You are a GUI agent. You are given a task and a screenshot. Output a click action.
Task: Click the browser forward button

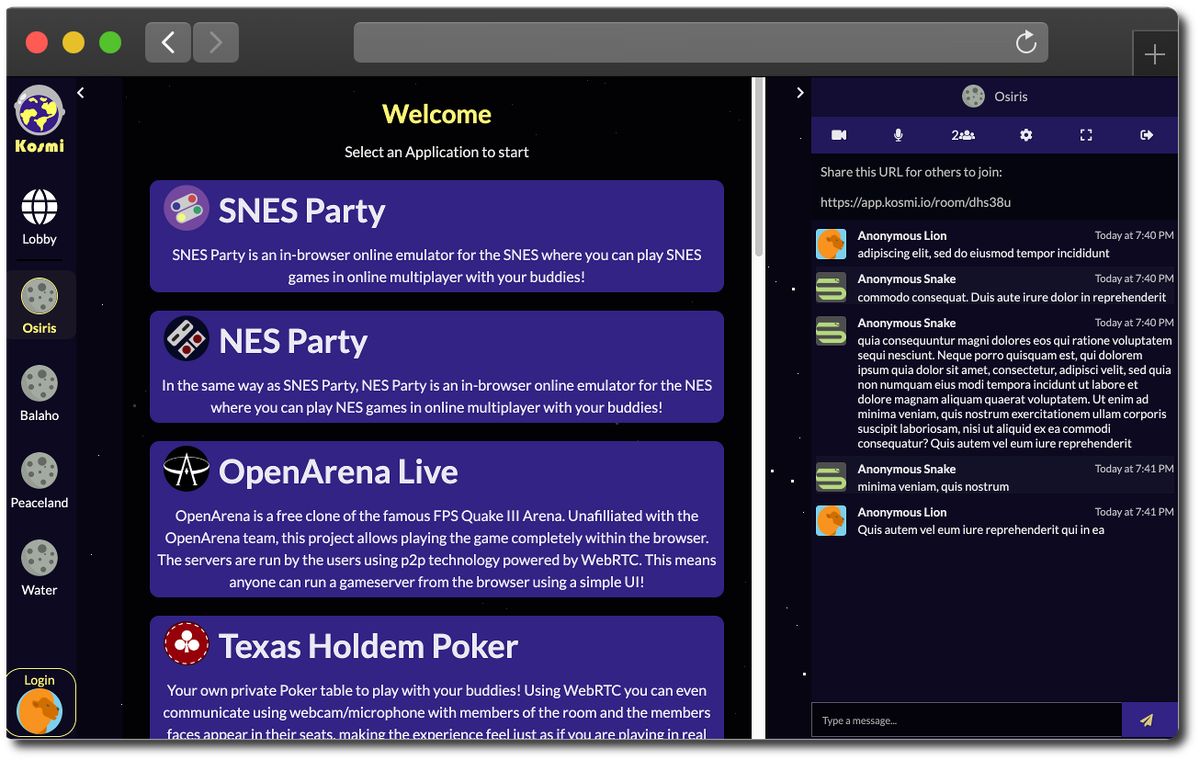tap(215, 42)
